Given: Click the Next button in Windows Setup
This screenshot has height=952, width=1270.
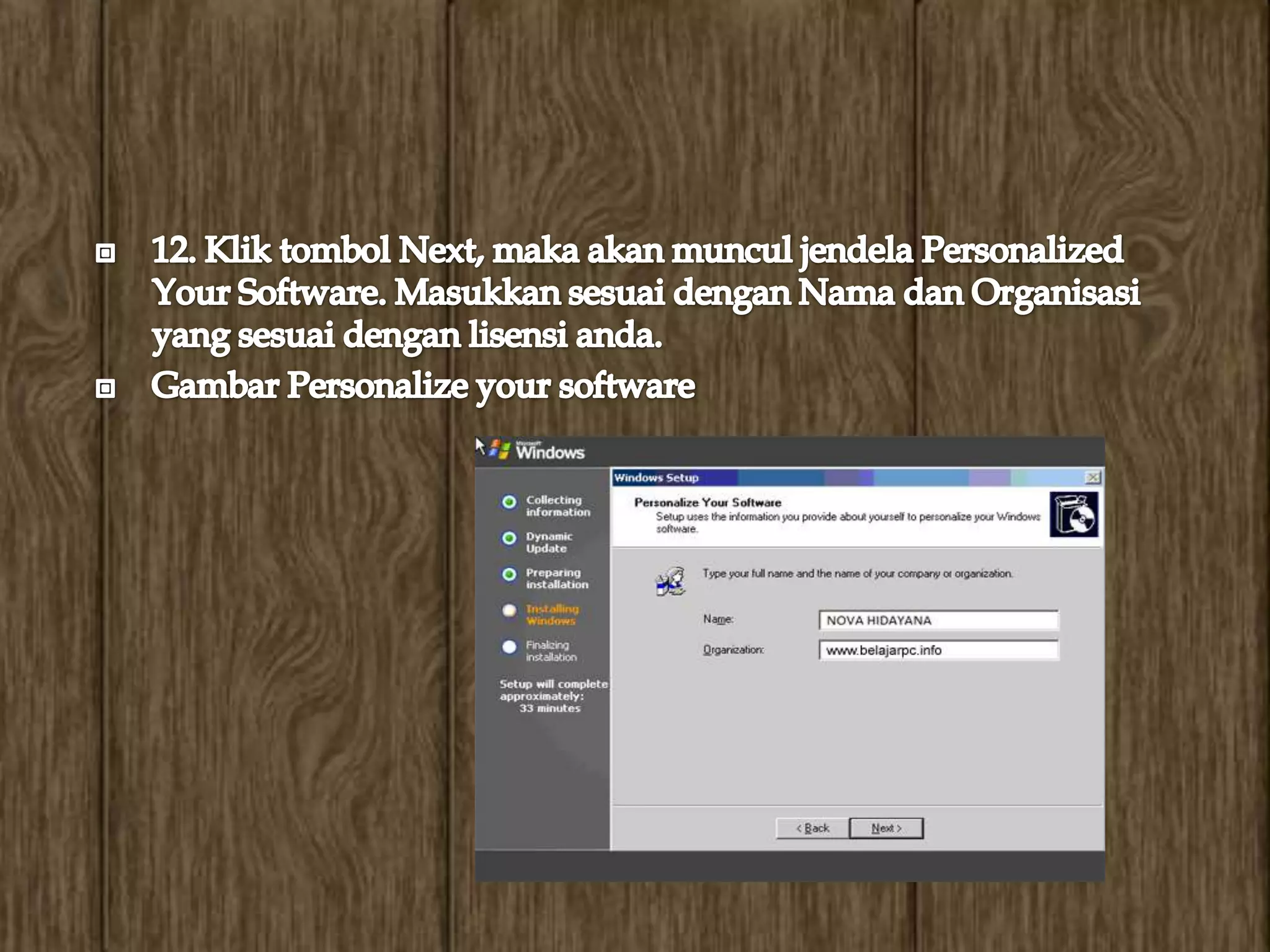Looking at the screenshot, I should pos(886,828).
